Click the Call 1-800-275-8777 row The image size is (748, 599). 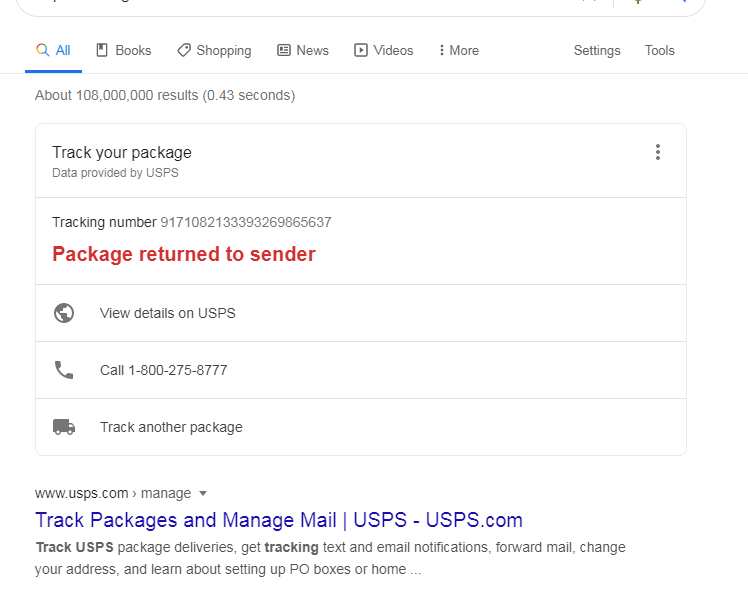coord(163,370)
